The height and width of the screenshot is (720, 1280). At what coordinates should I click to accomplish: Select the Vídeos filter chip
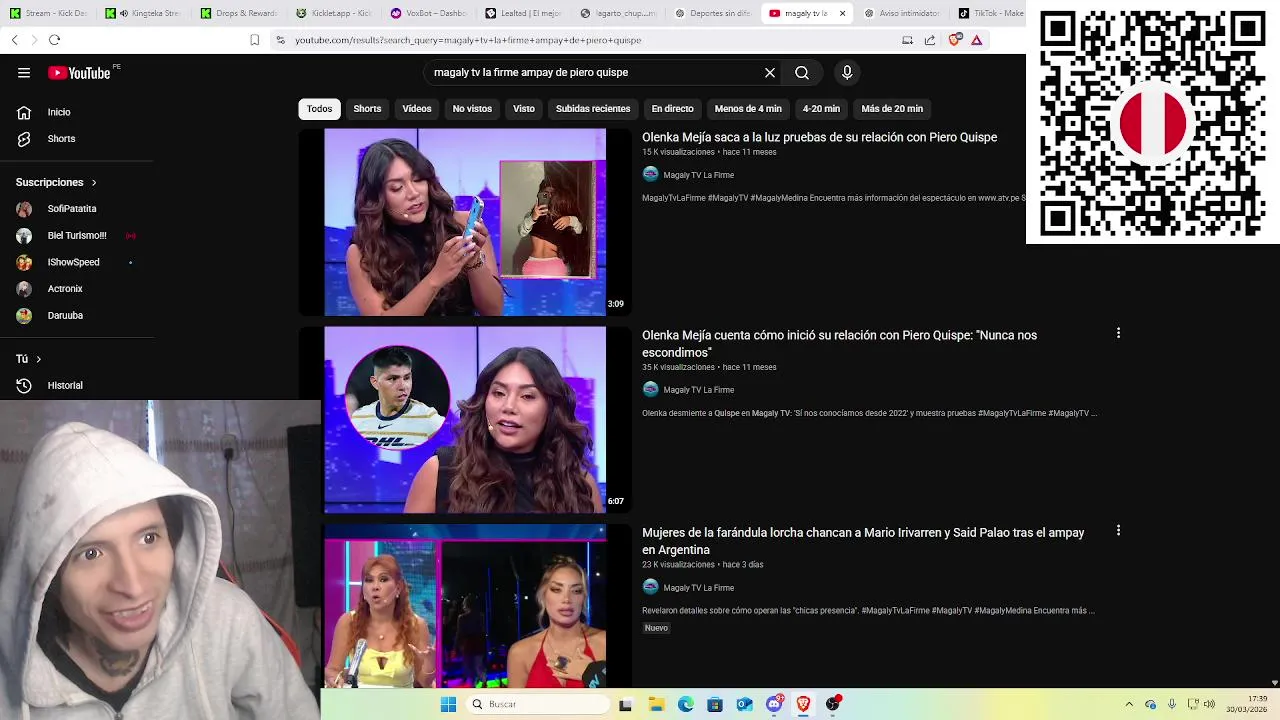click(x=417, y=109)
